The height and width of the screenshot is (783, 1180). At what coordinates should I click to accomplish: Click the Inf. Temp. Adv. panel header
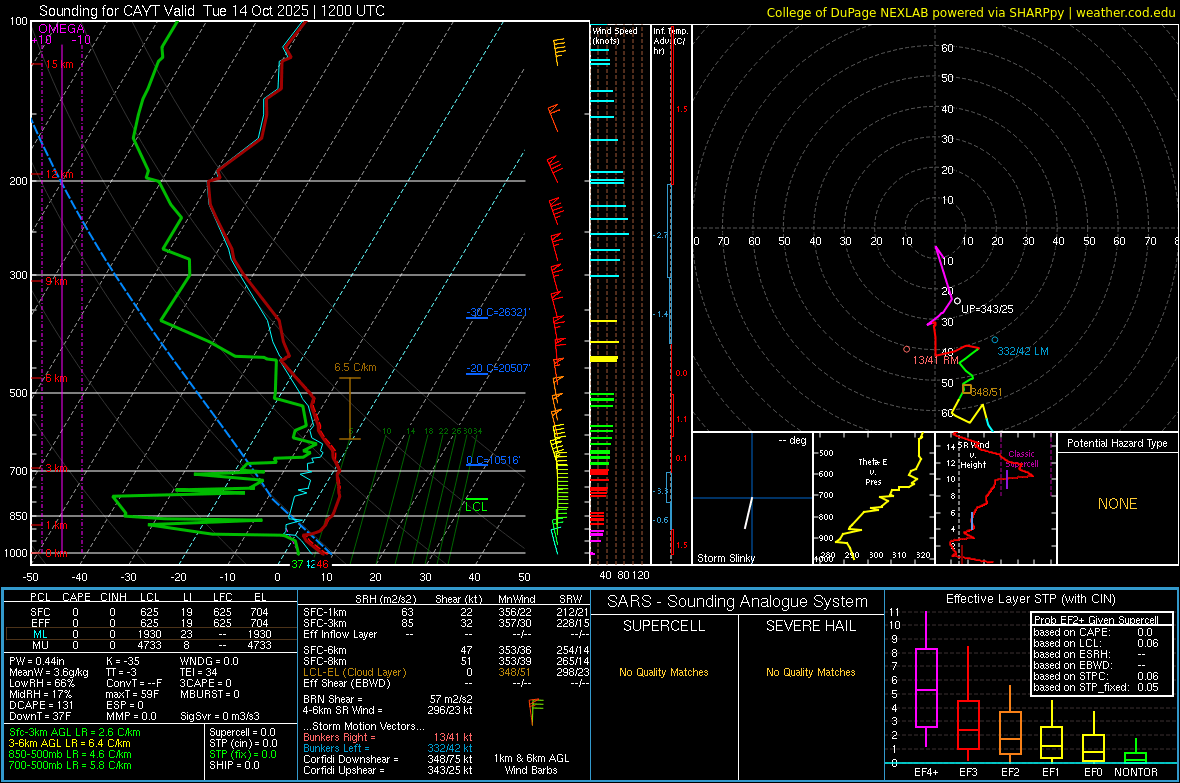tap(671, 41)
